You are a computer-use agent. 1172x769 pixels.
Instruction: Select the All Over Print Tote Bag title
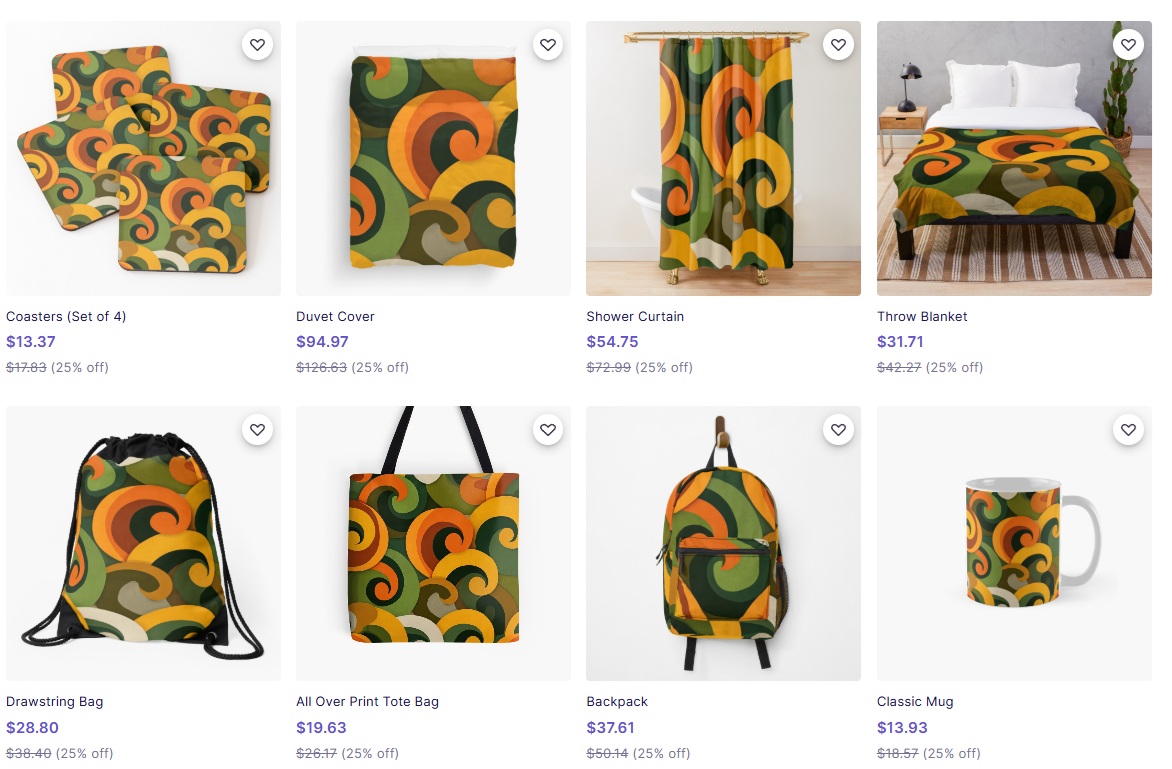(x=367, y=701)
